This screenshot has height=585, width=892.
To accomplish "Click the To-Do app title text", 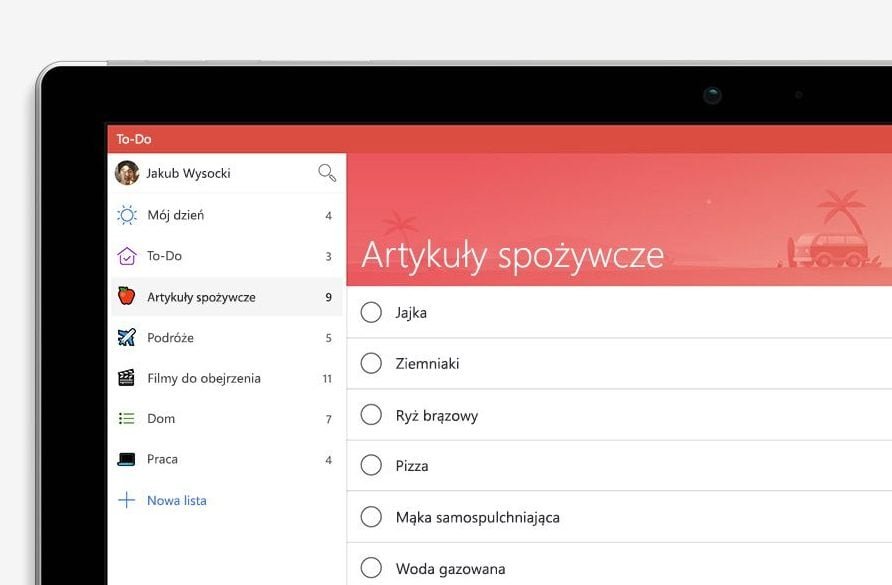I will (x=134, y=139).
